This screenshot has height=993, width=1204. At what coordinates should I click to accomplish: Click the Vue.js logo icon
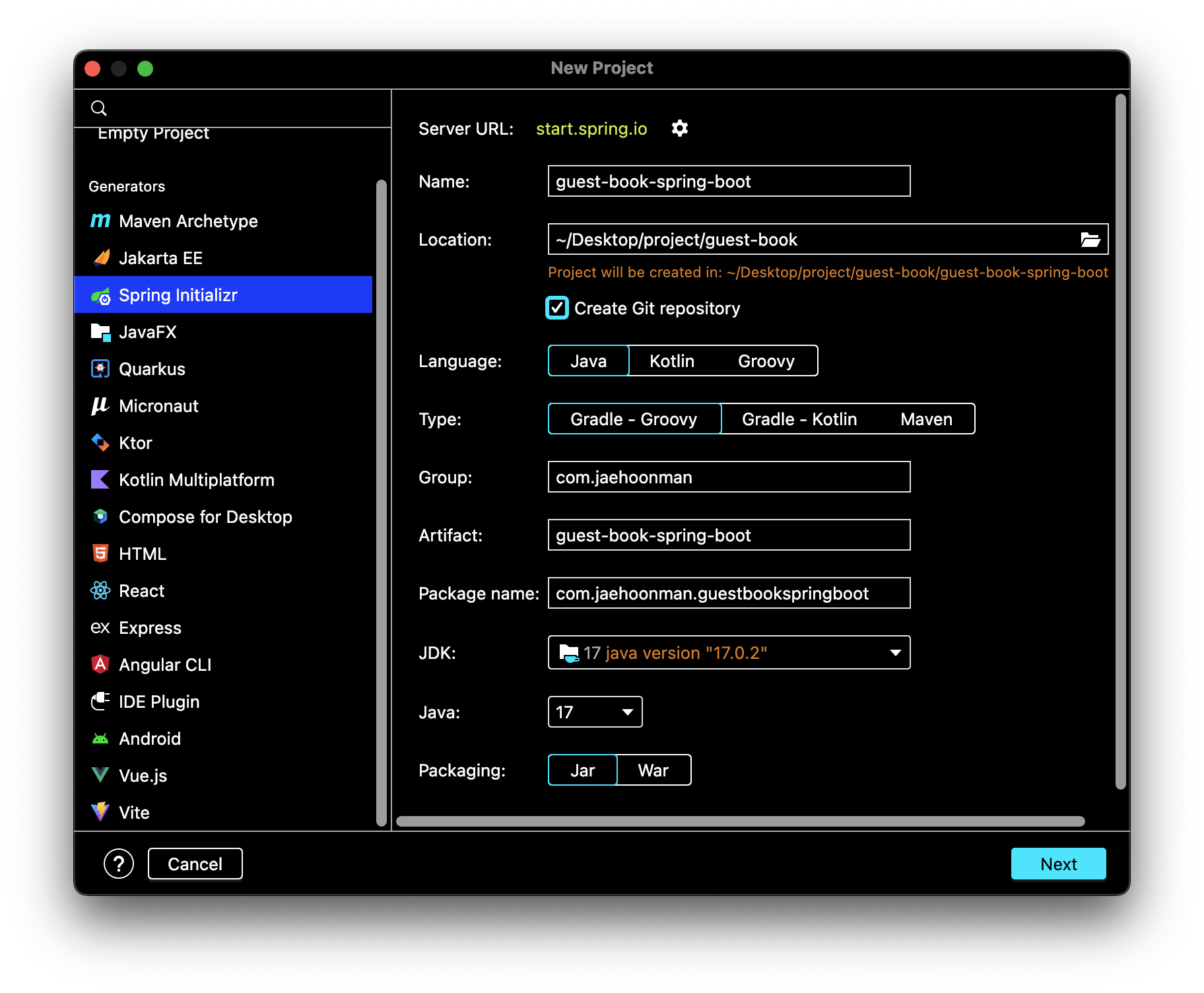(x=100, y=775)
